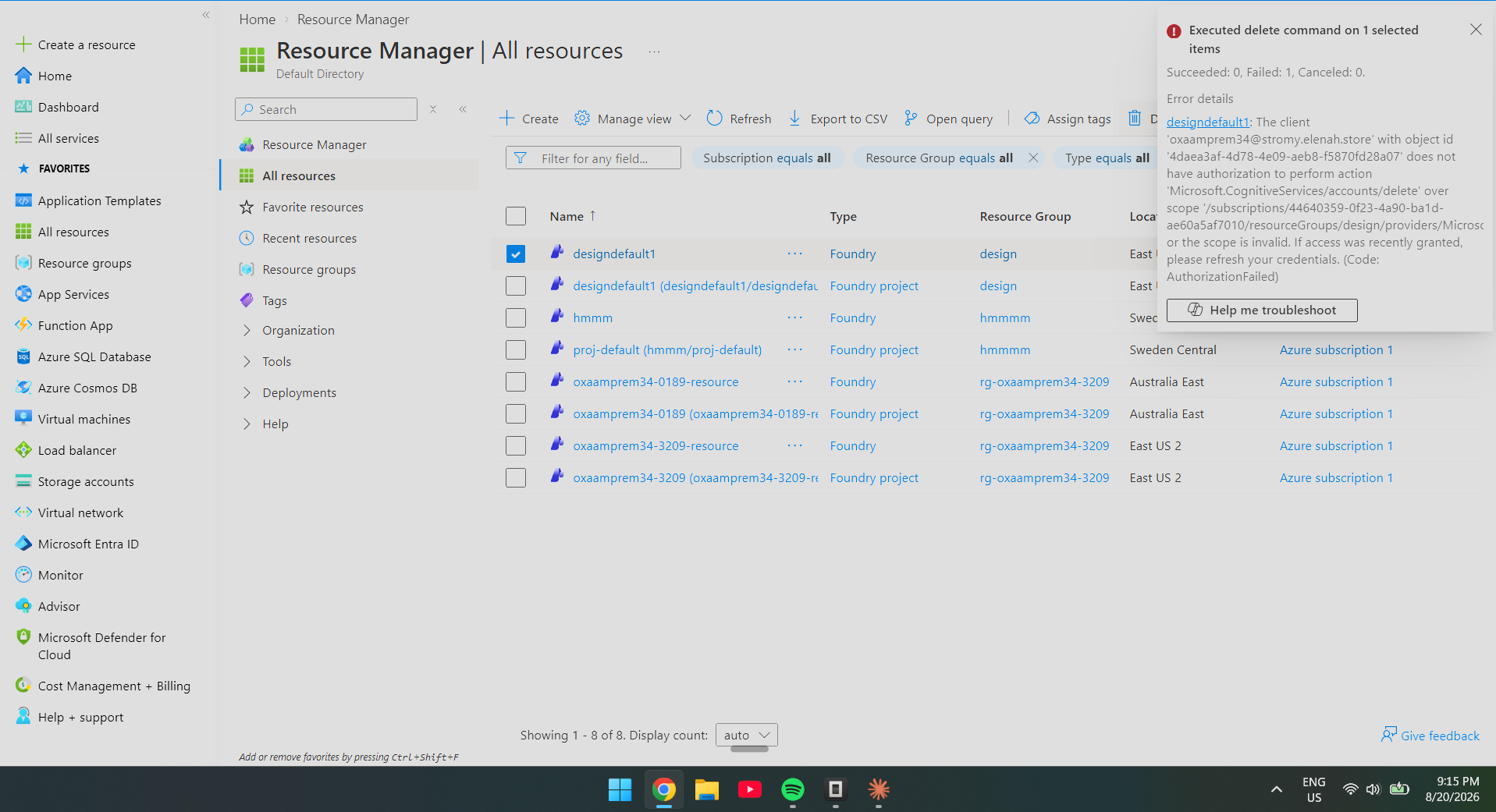Open Storage accounts favorite

86,481
